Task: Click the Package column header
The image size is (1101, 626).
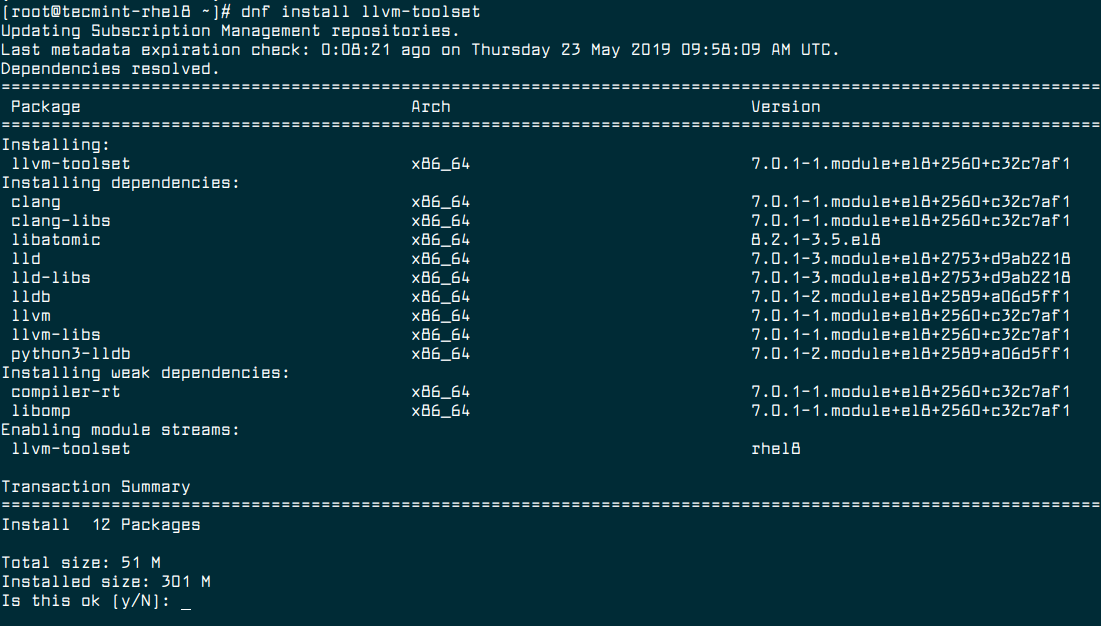Action: pyautogui.click(x=44, y=106)
